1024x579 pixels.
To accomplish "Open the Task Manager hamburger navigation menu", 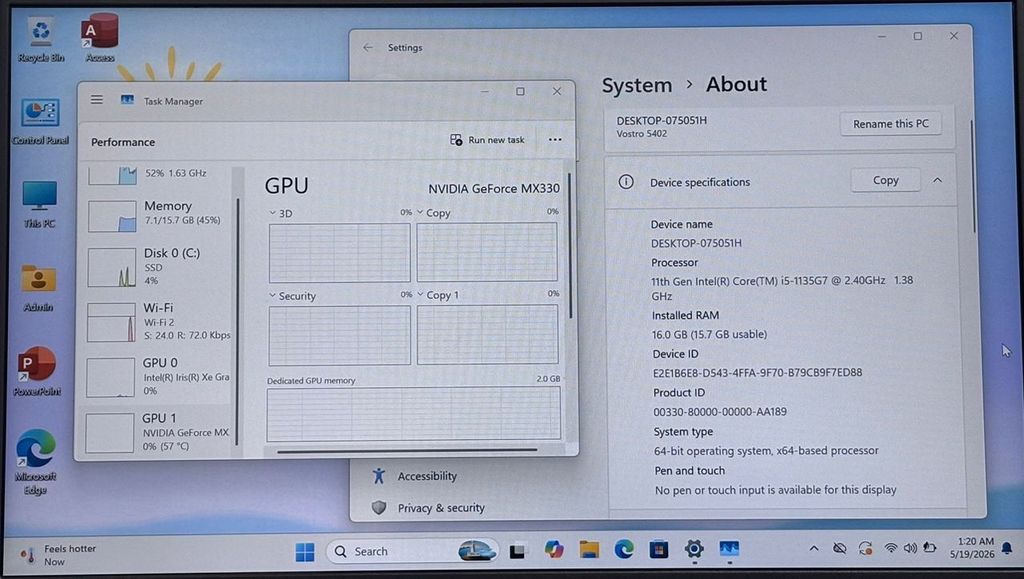I will [97, 100].
